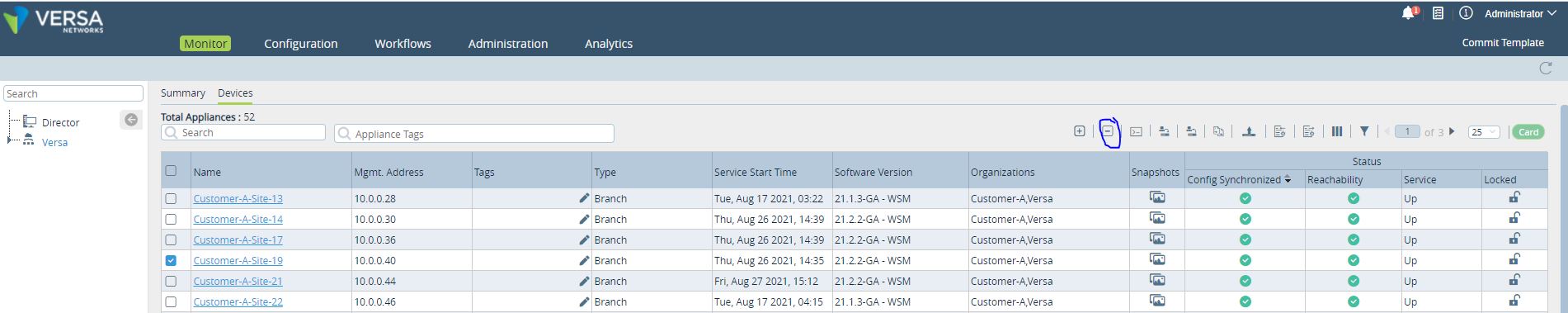
Task: Click lock icon for Customer-A-Site-13
Action: pos(1514,197)
